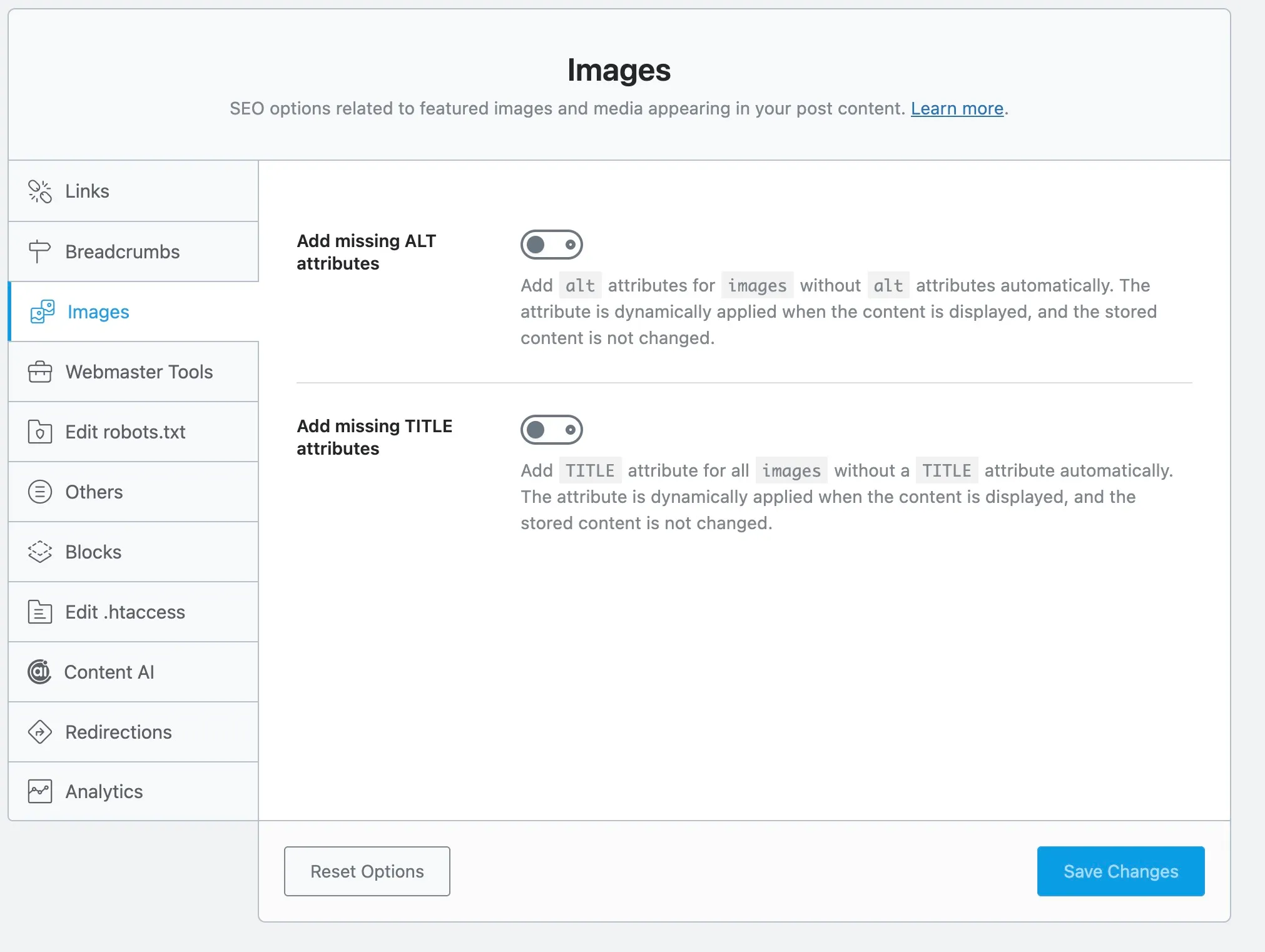The image size is (1265, 952).
Task: Click the Webmaster Tools toolbox icon
Action: pyautogui.click(x=40, y=372)
